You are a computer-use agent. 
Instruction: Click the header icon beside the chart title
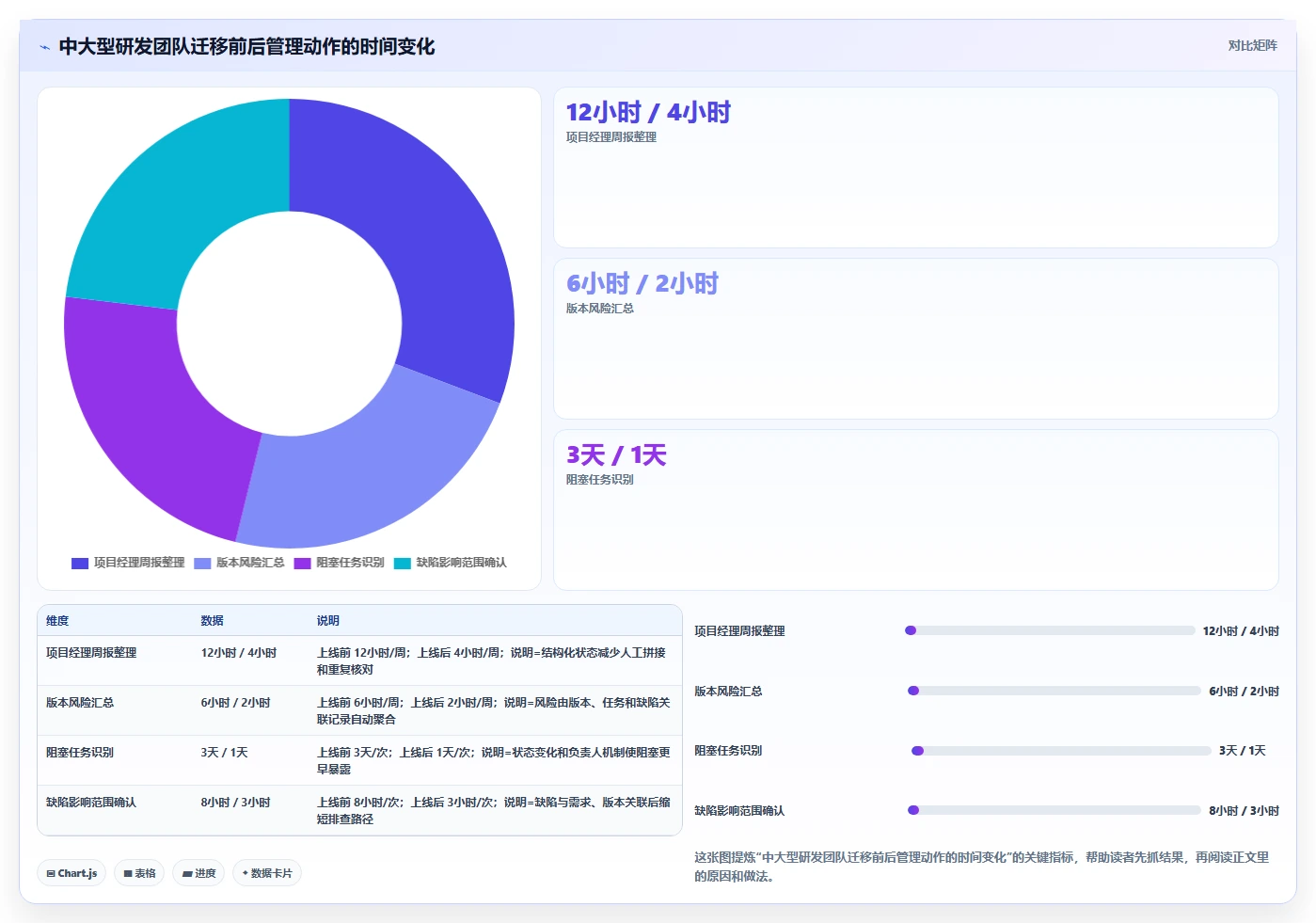44,47
